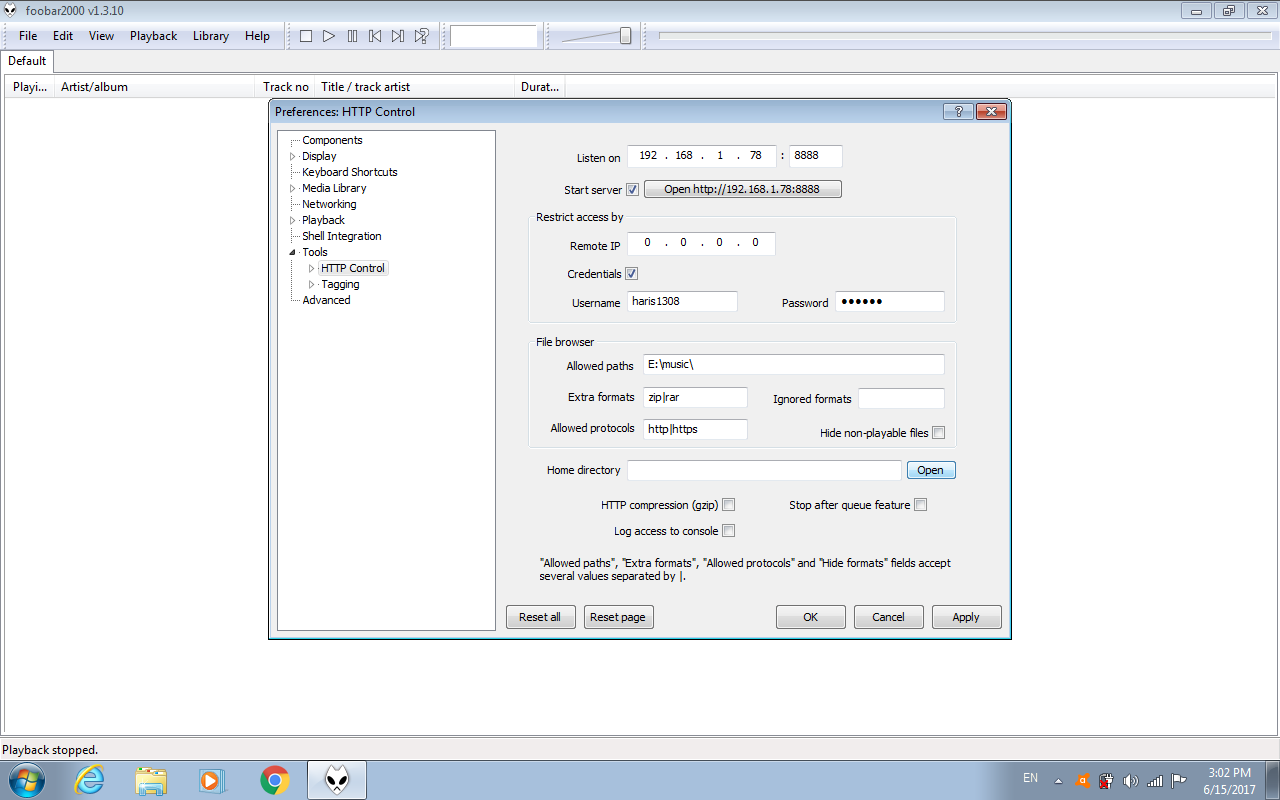The height and width of the screenshot is (800, 1280).
Task: Click the Ignored formats input field
Action: pyautogui.click(x=901, y=398)
